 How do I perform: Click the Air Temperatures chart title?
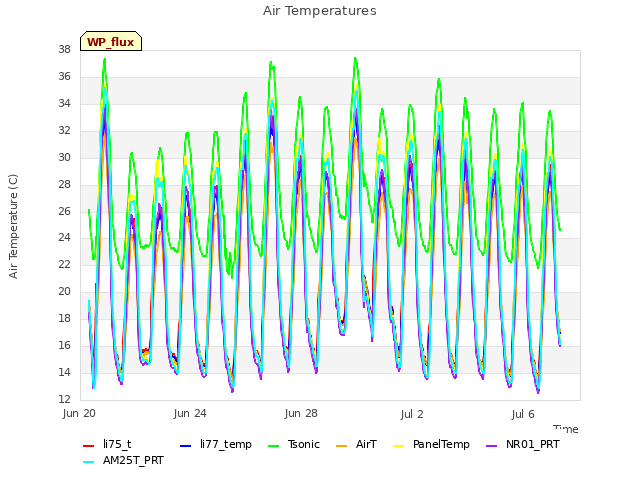[320, 11]
